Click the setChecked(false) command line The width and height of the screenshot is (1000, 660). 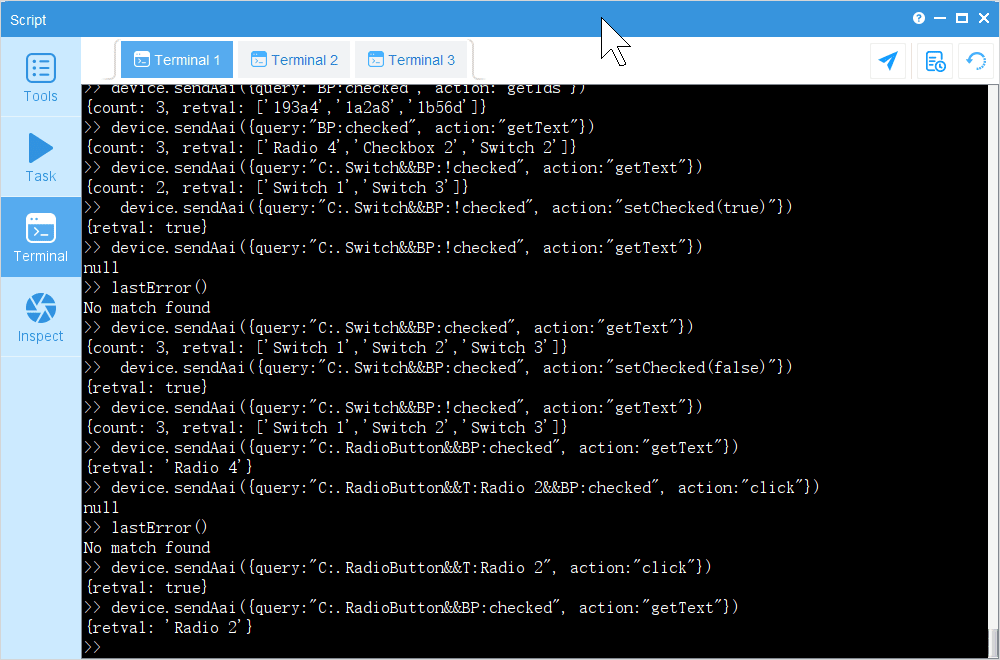click(438, 367)
